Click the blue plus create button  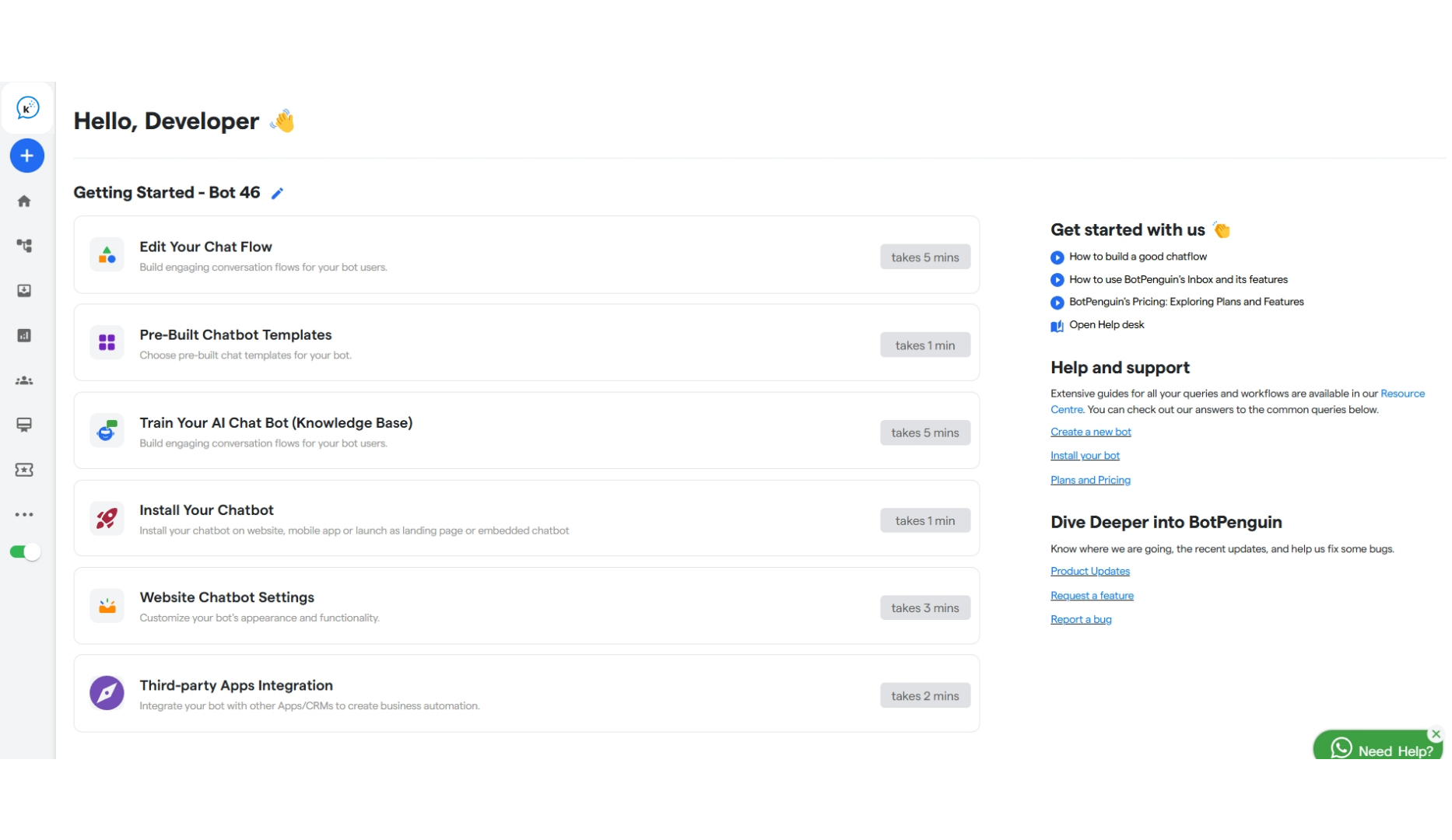27,156
